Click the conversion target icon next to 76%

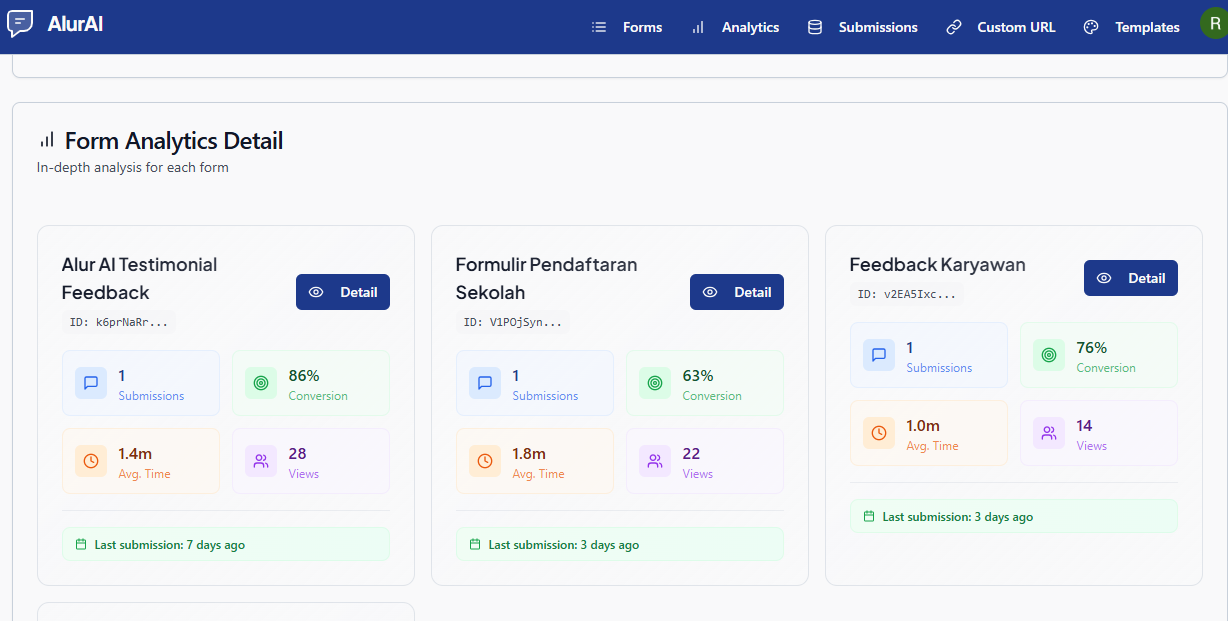click(x=1049, y=355)
